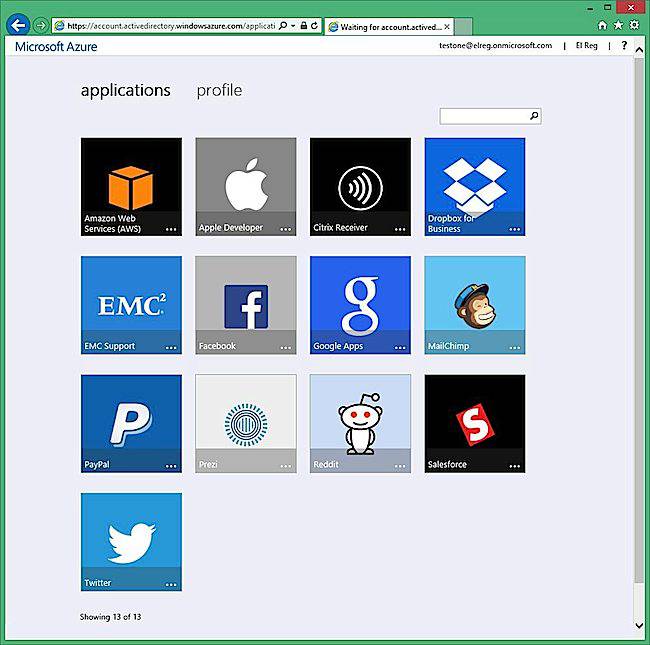
Task: Click the testone@elreg.onmicrosoft.com account link
Action: [x=495, y=45]
